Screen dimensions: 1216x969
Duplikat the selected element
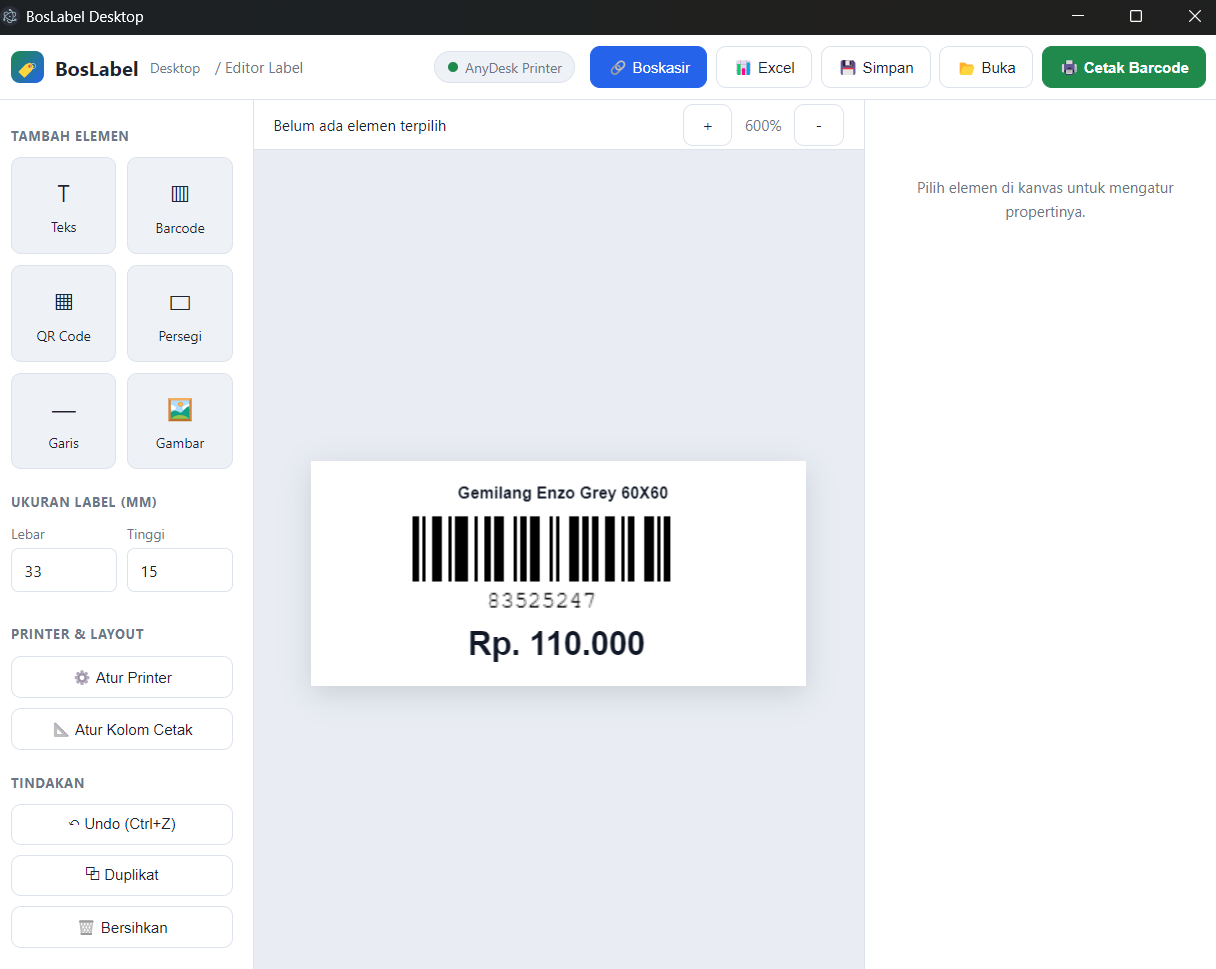[122, 875]
